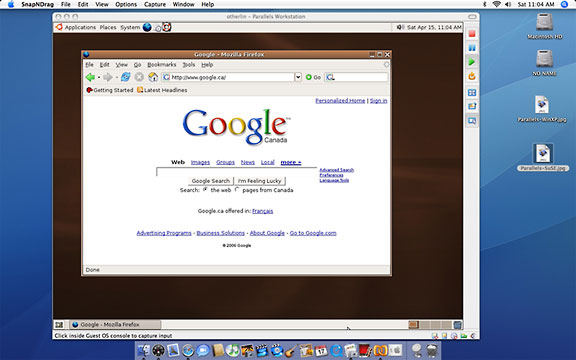576x360 pixels.
Task: Open iTunes from the Mac dock
Action: [x=232, y=350]
